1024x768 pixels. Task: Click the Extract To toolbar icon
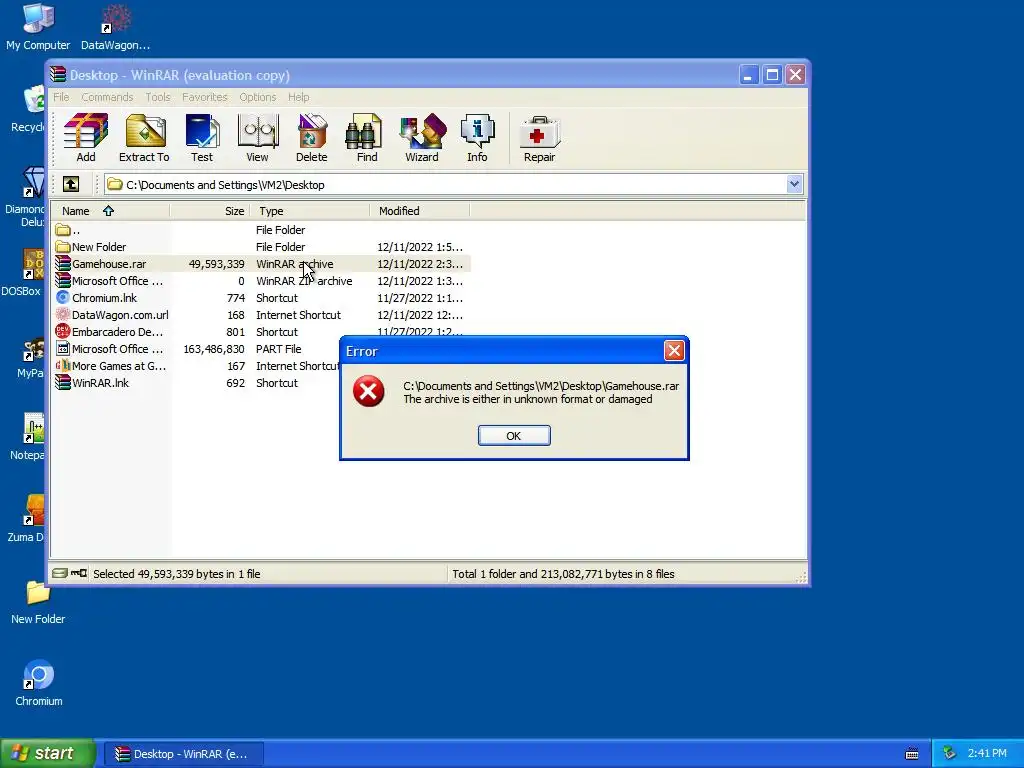pos(144,138)
